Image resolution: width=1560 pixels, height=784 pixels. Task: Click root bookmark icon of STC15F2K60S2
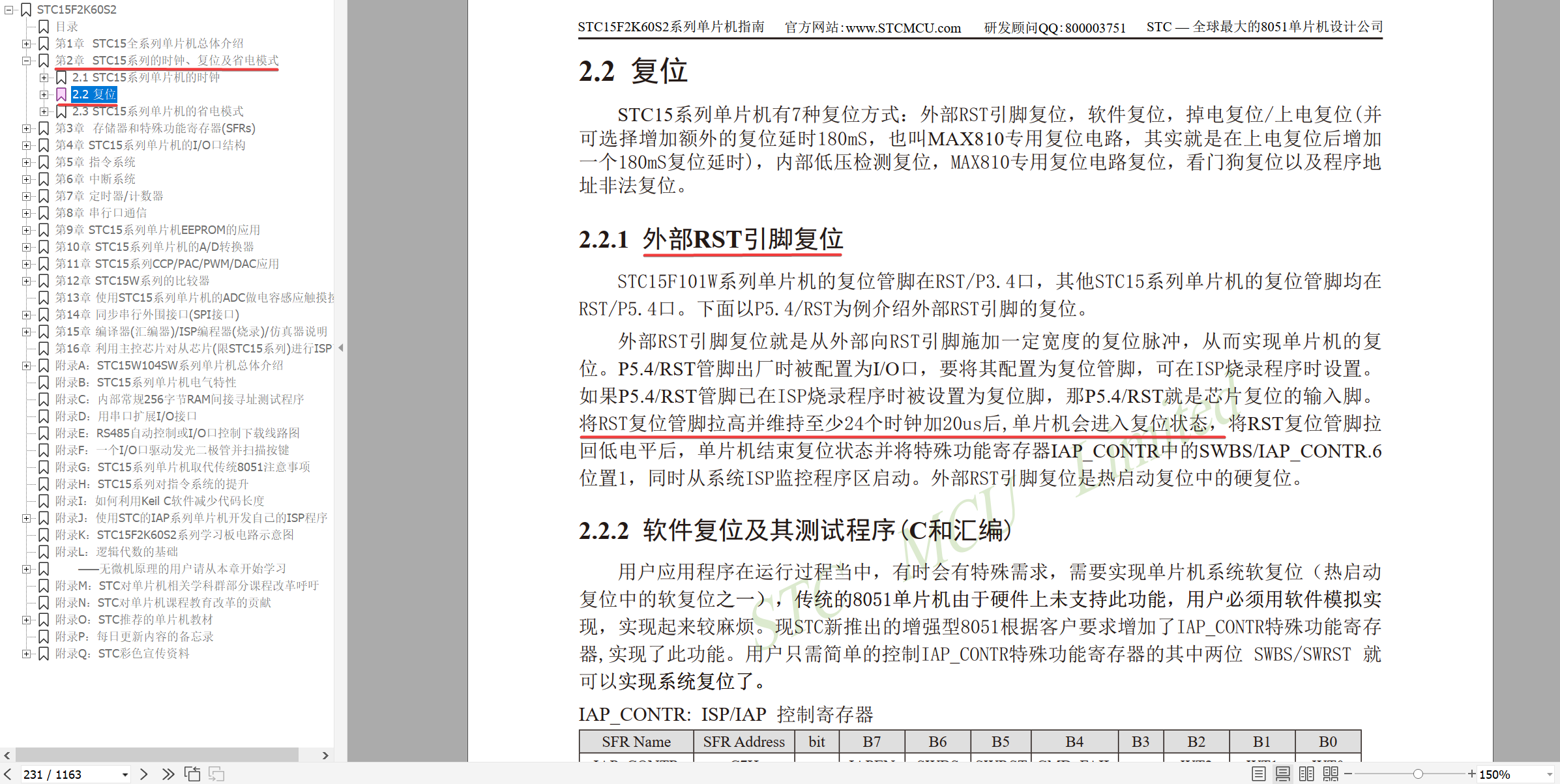click(x=27, y=10)
